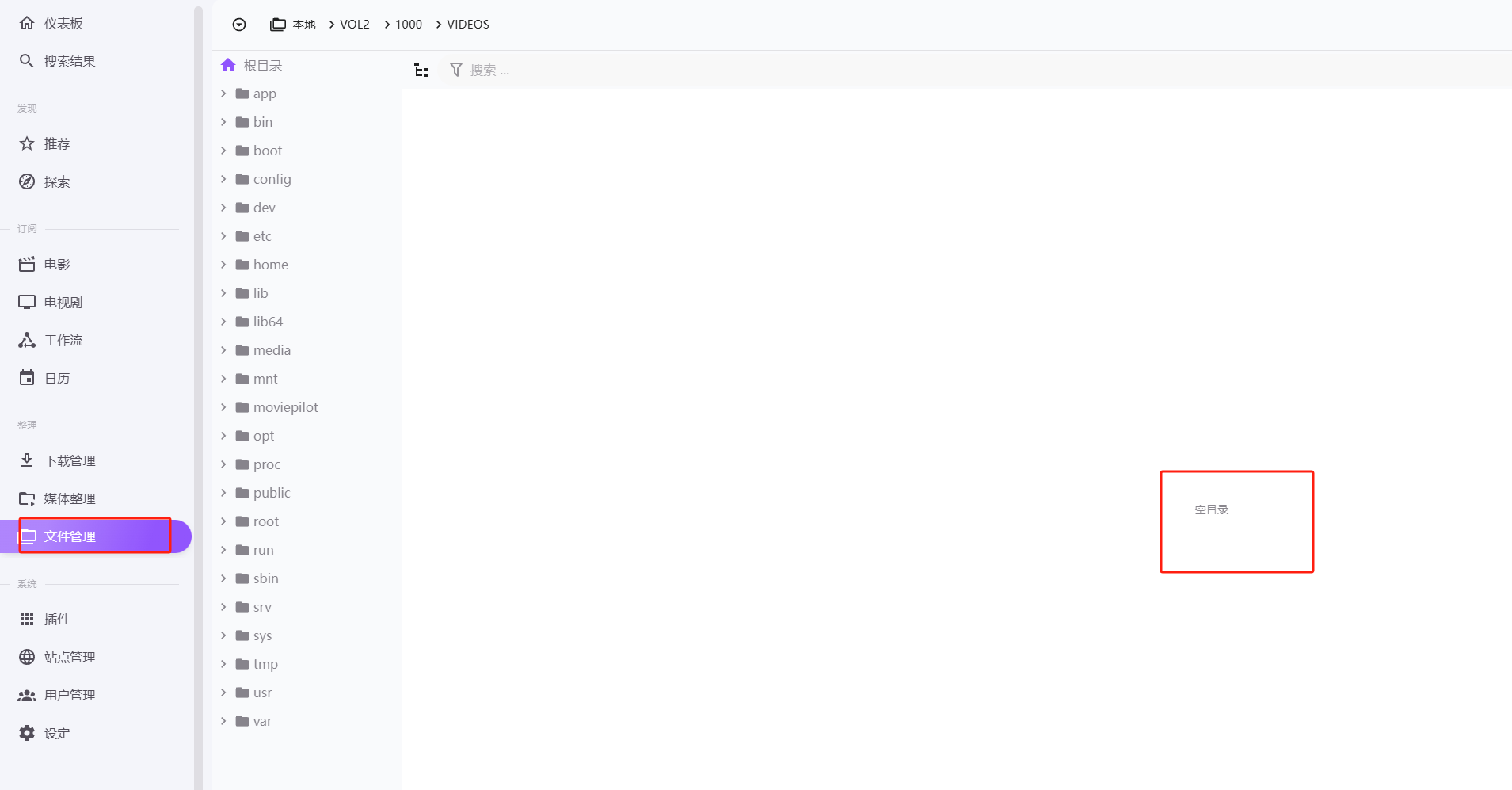Open 电影 movie subscriptions

[x=95, y=264]
